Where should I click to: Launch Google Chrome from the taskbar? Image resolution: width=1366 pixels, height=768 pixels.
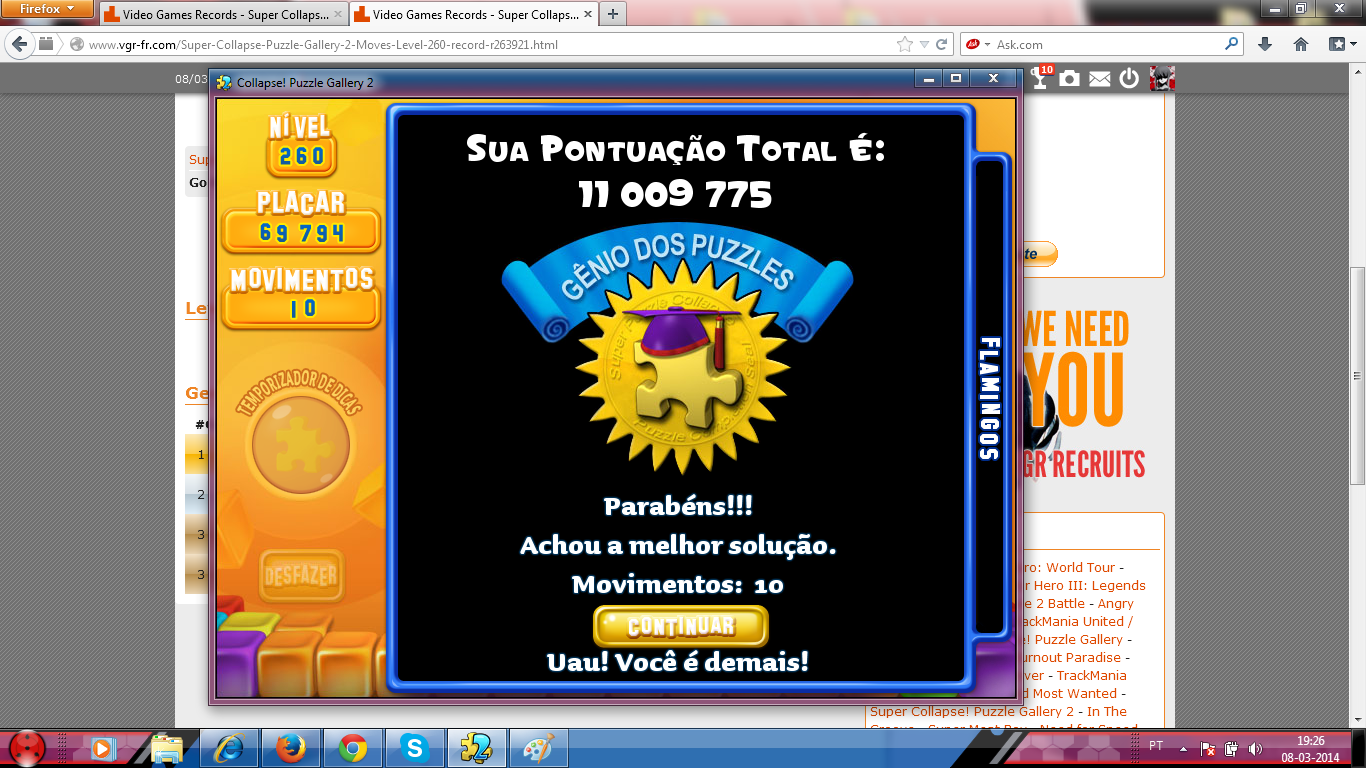[x=352, y=747]
